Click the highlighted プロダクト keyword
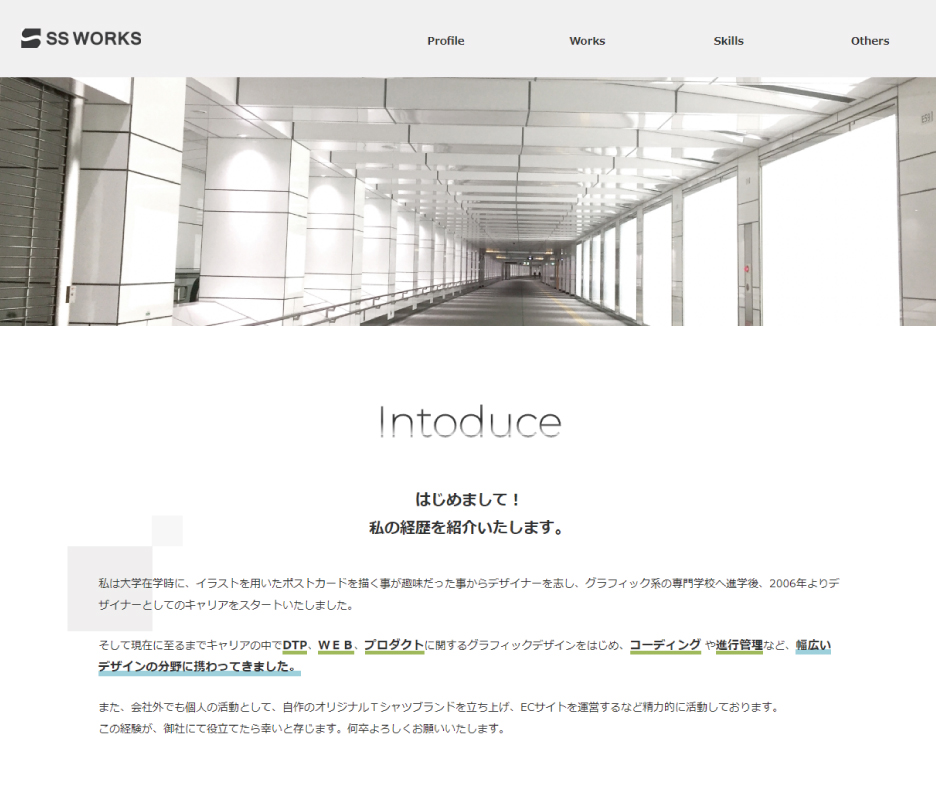936x788 pixels. tap(394, 645)
